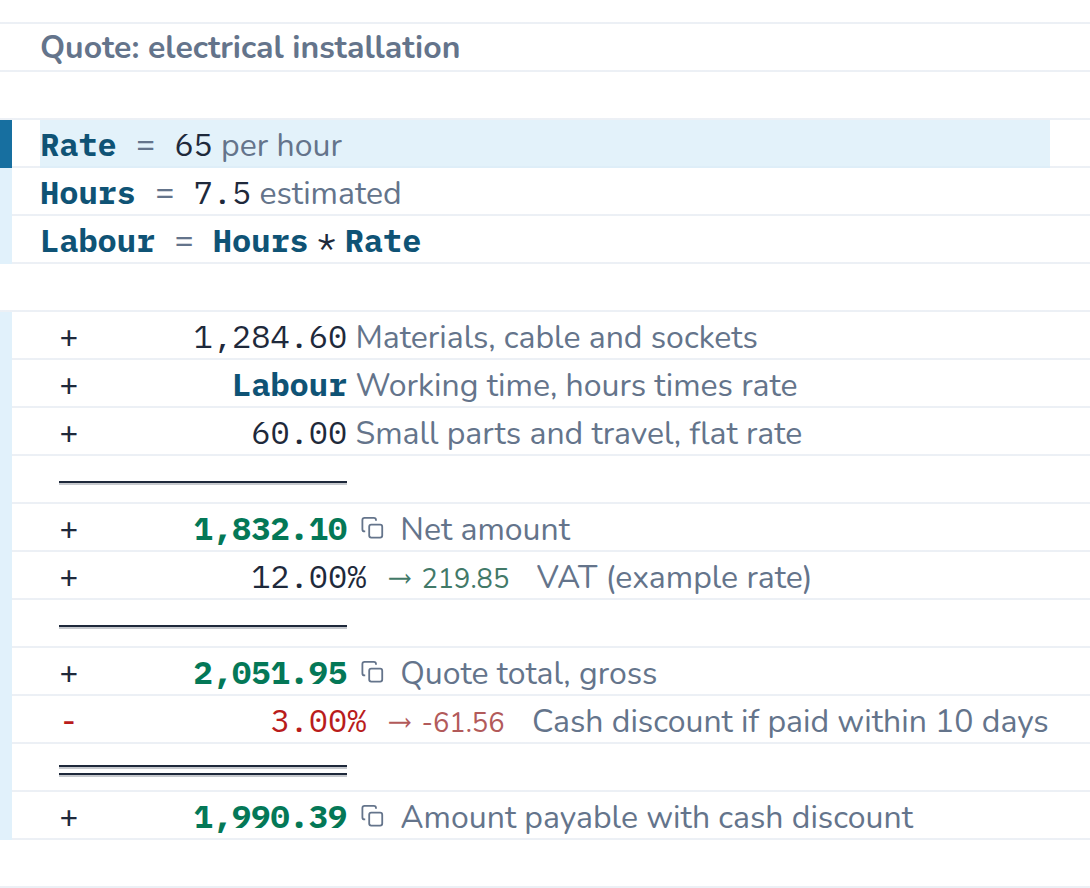
Task: Click the Labour reference in the sum
Action: 289,385
